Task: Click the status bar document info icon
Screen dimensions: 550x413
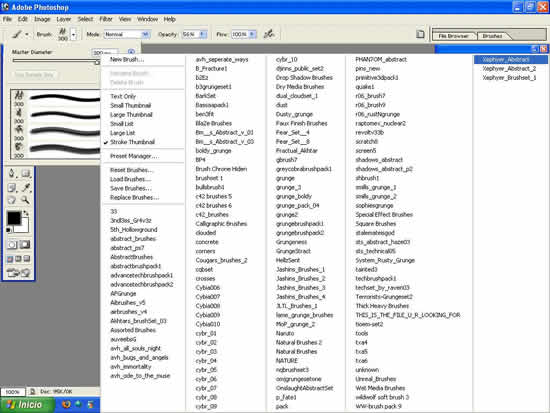Action: pos(32,392)
